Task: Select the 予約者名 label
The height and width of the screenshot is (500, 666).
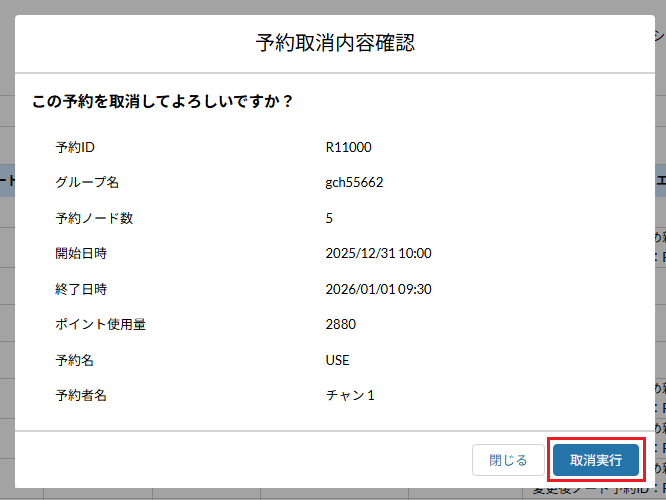Action: click(81, 395)
